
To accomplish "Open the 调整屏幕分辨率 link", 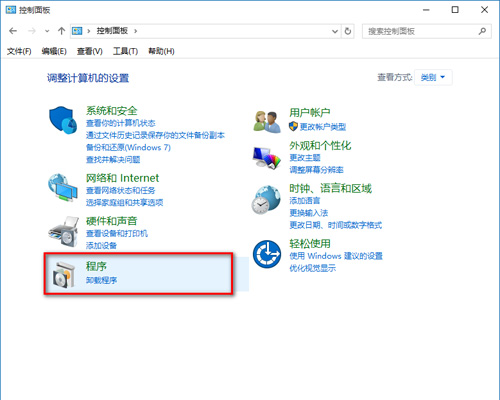I will 316,170.
